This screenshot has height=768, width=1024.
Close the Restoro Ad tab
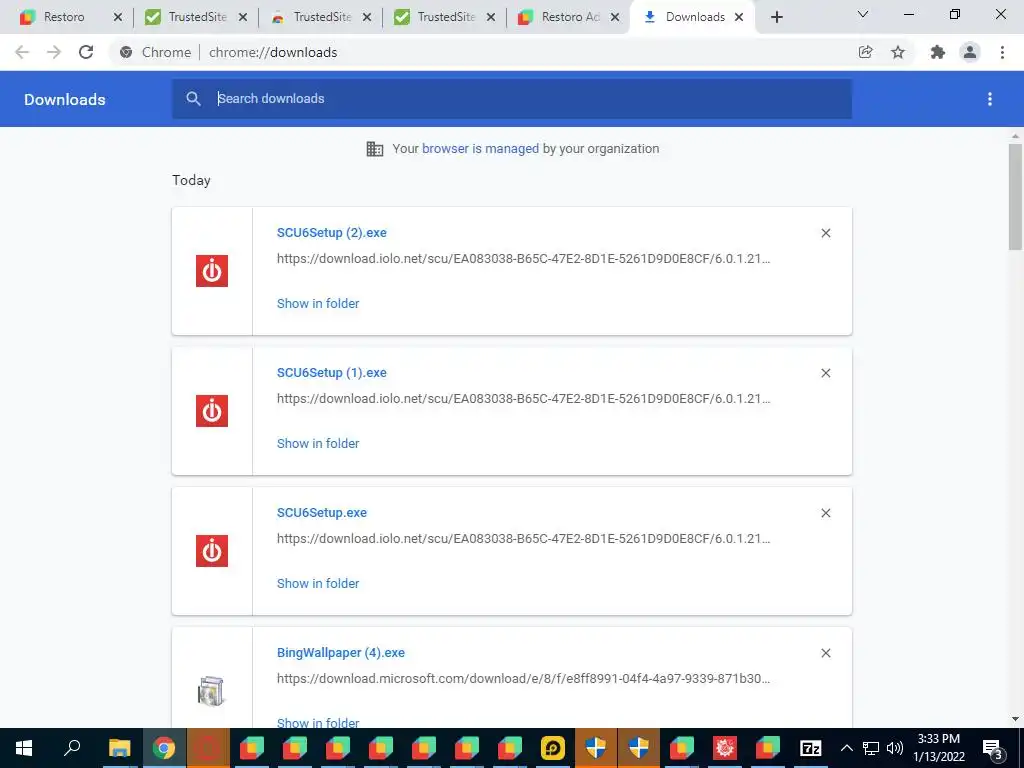615,18
